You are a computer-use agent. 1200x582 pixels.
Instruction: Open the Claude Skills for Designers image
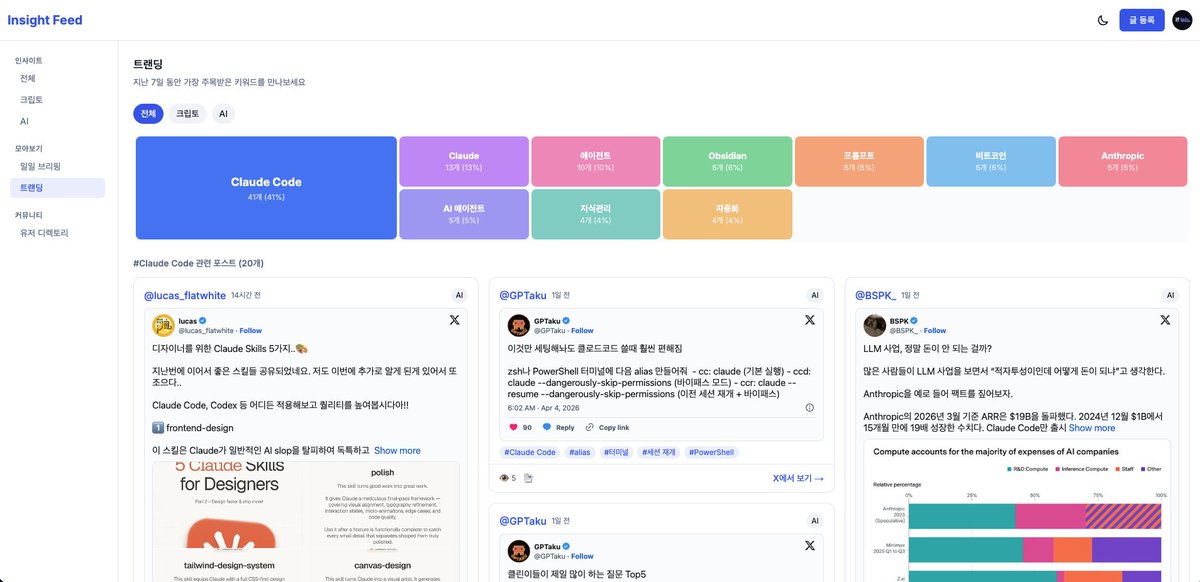[x=306, y=521]
